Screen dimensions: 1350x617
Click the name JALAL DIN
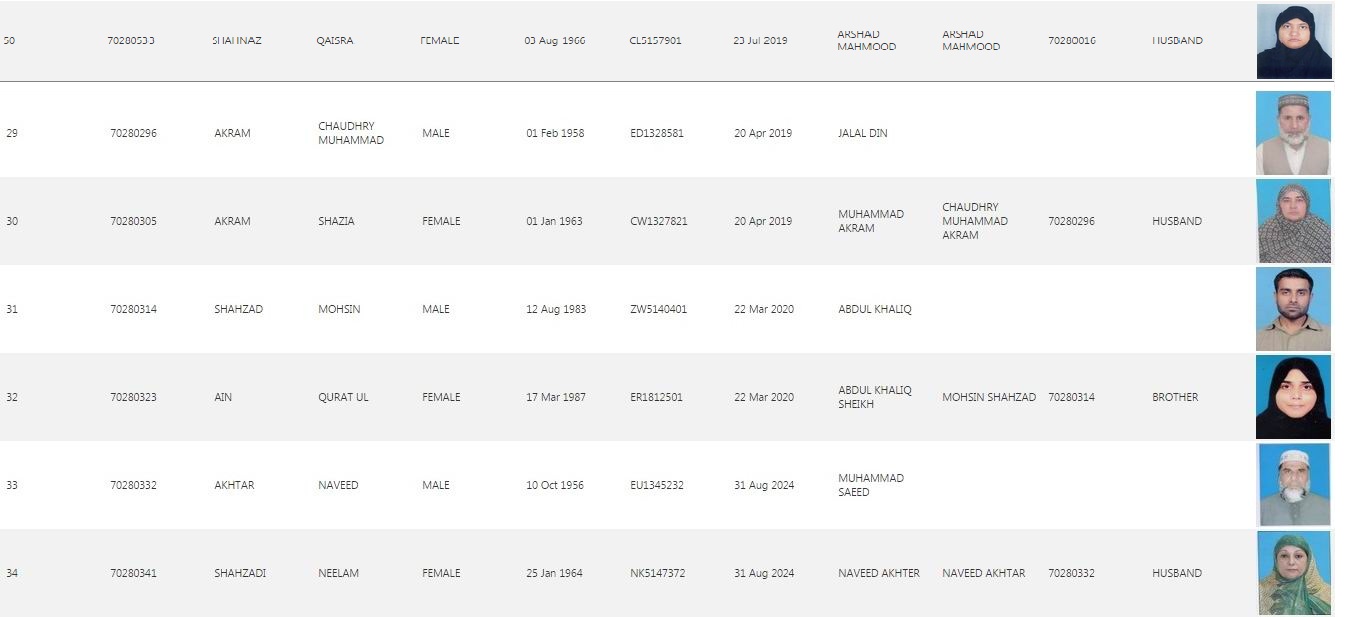[x=862, y=133]
